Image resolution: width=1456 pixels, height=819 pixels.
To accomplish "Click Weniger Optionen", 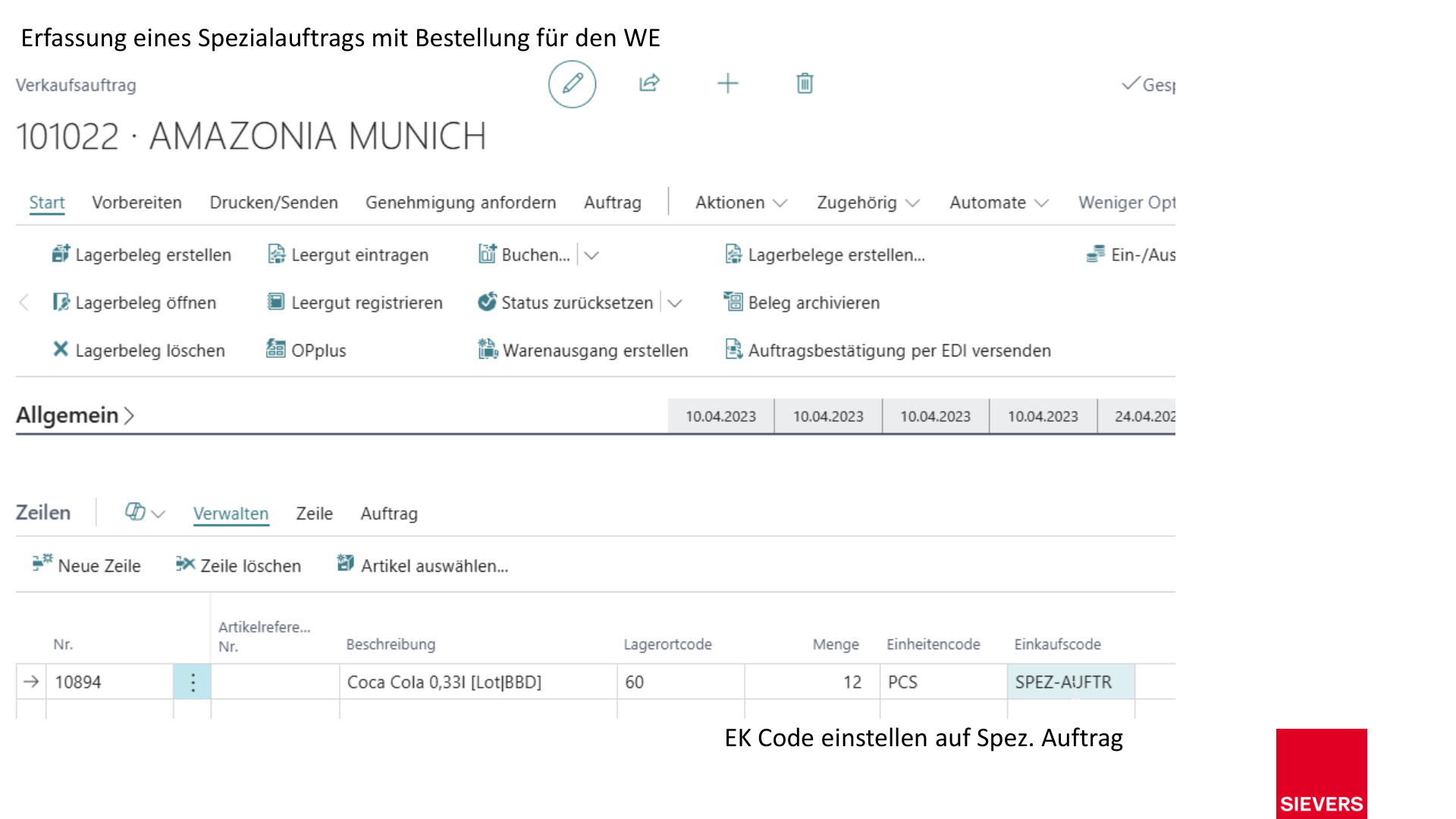I will [1127, 202].
